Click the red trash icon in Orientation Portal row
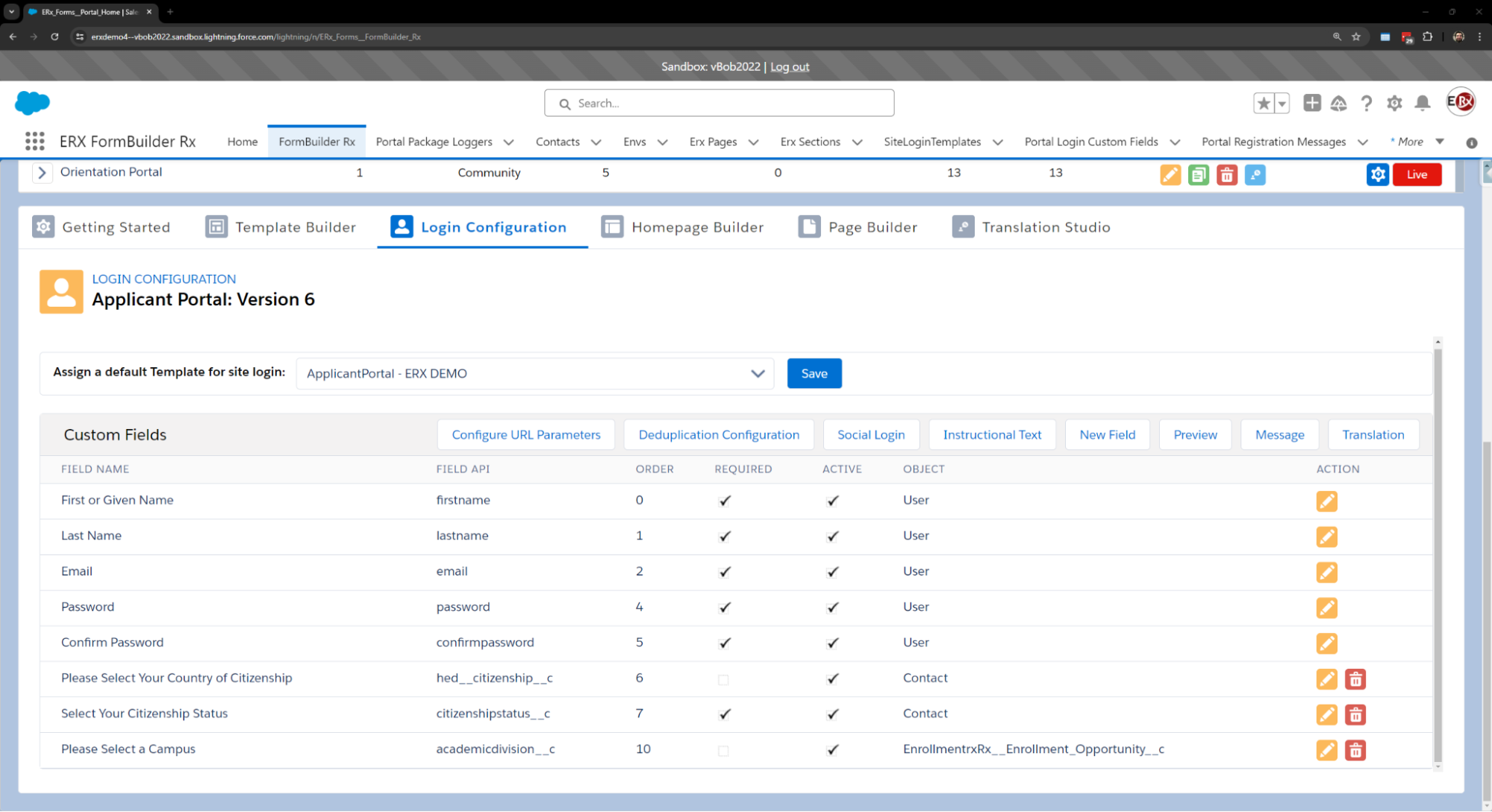Viewport: 1492px width, 812px height. [1227, 175]
